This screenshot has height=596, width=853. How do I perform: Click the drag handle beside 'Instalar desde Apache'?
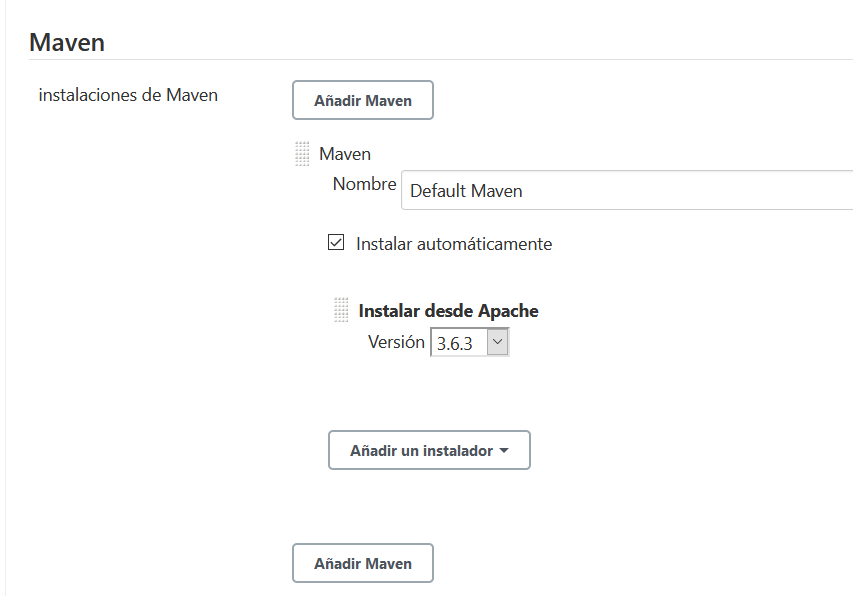[x=342, y=310]
